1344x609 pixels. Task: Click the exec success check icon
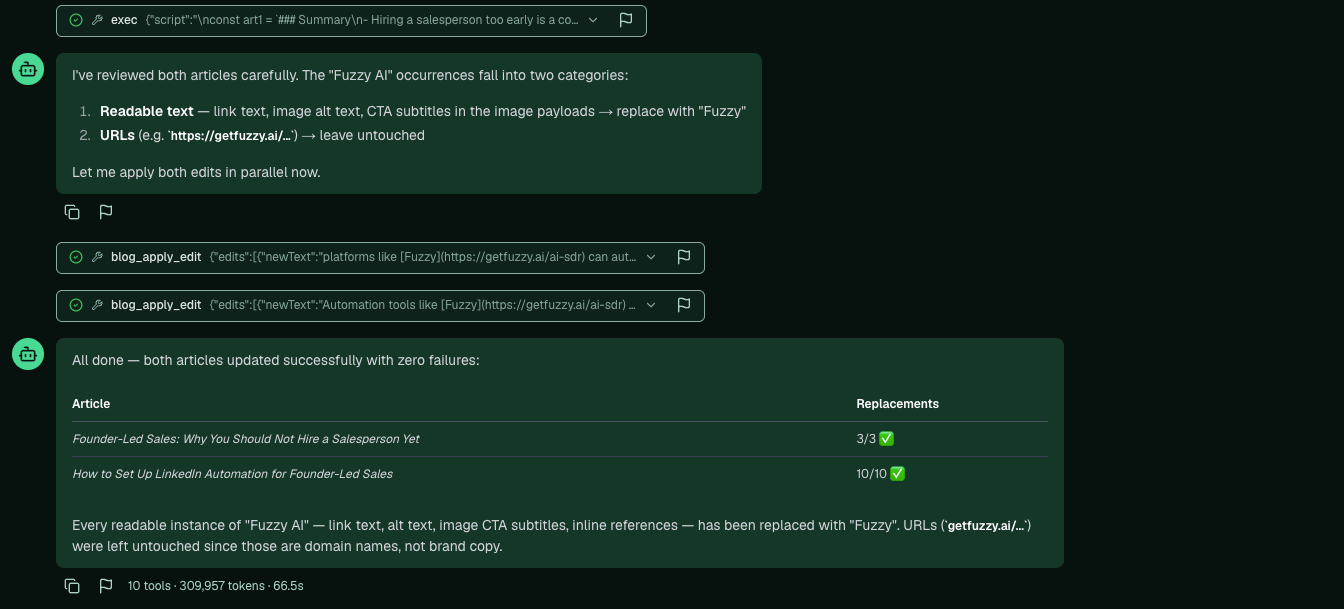[x=76, y=20]
